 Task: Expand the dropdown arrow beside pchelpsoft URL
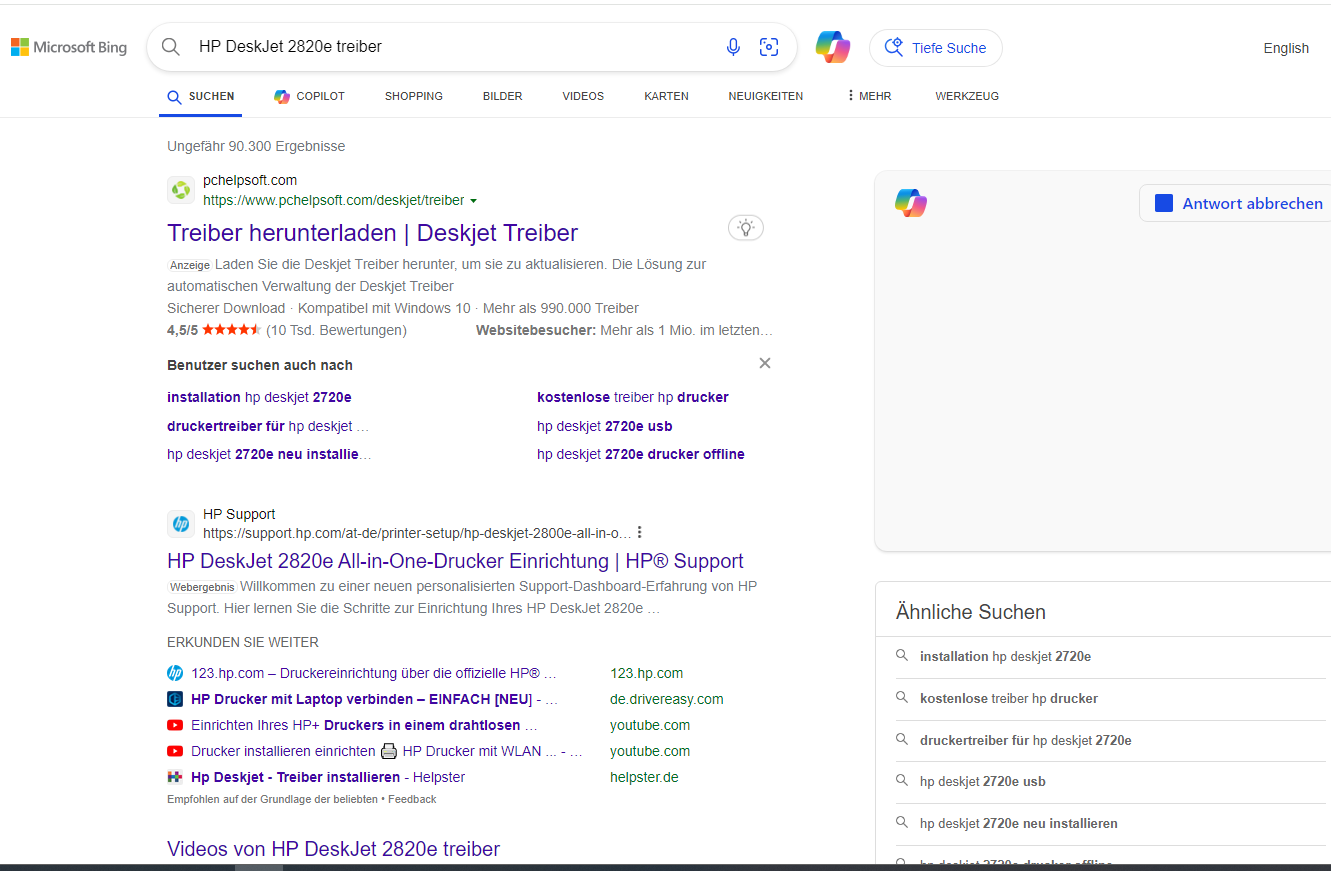point(473,201)
